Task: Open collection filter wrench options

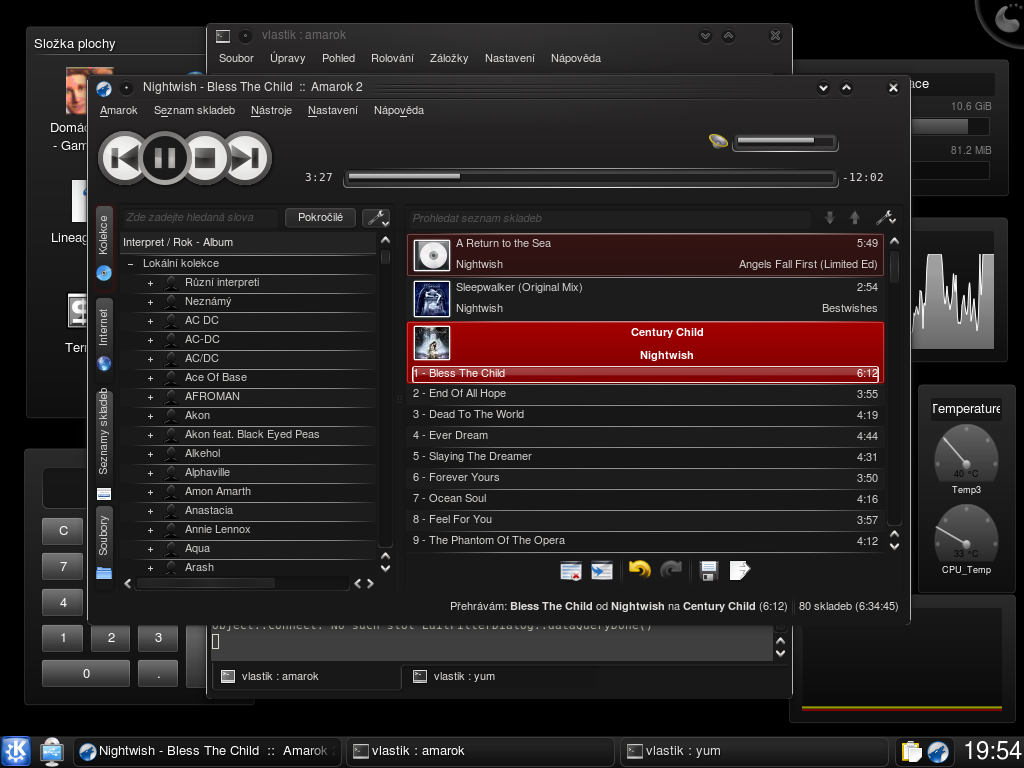Action: click(x=376, y=217)
